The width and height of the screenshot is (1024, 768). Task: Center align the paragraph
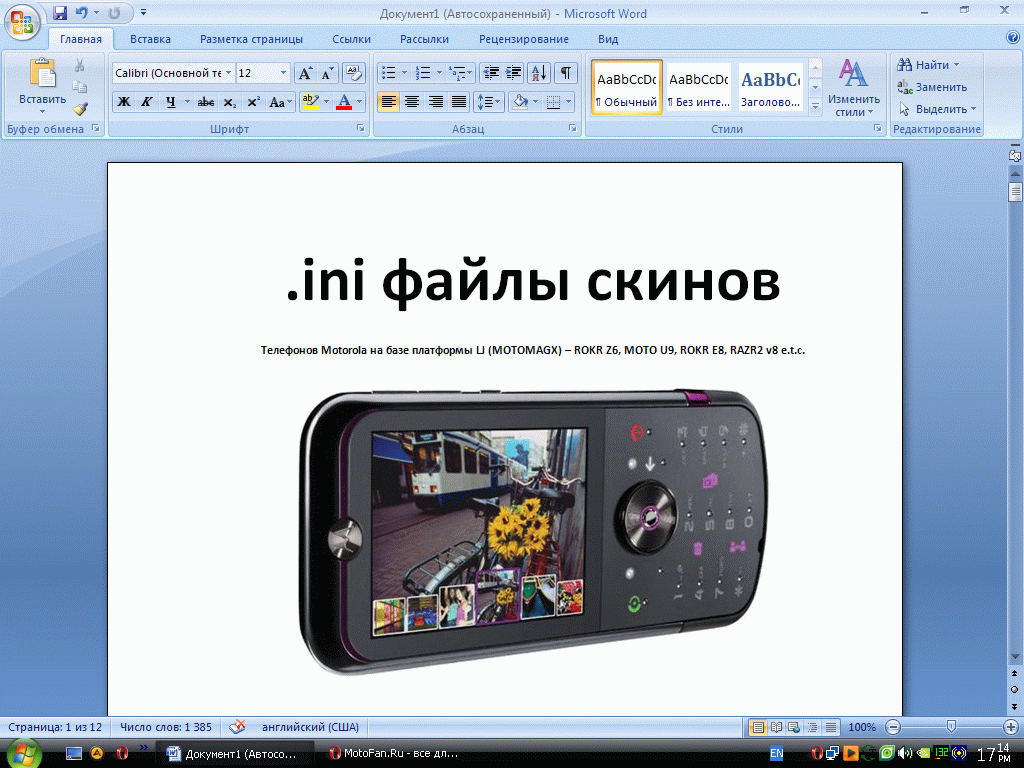point(412,102)
